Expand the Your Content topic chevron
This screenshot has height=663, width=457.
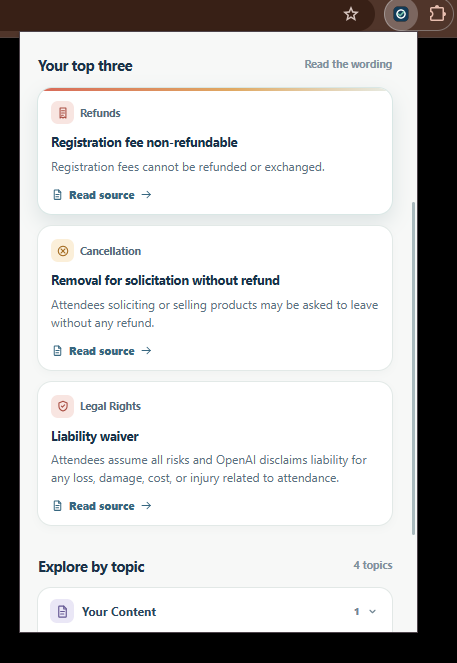[372, 611]
